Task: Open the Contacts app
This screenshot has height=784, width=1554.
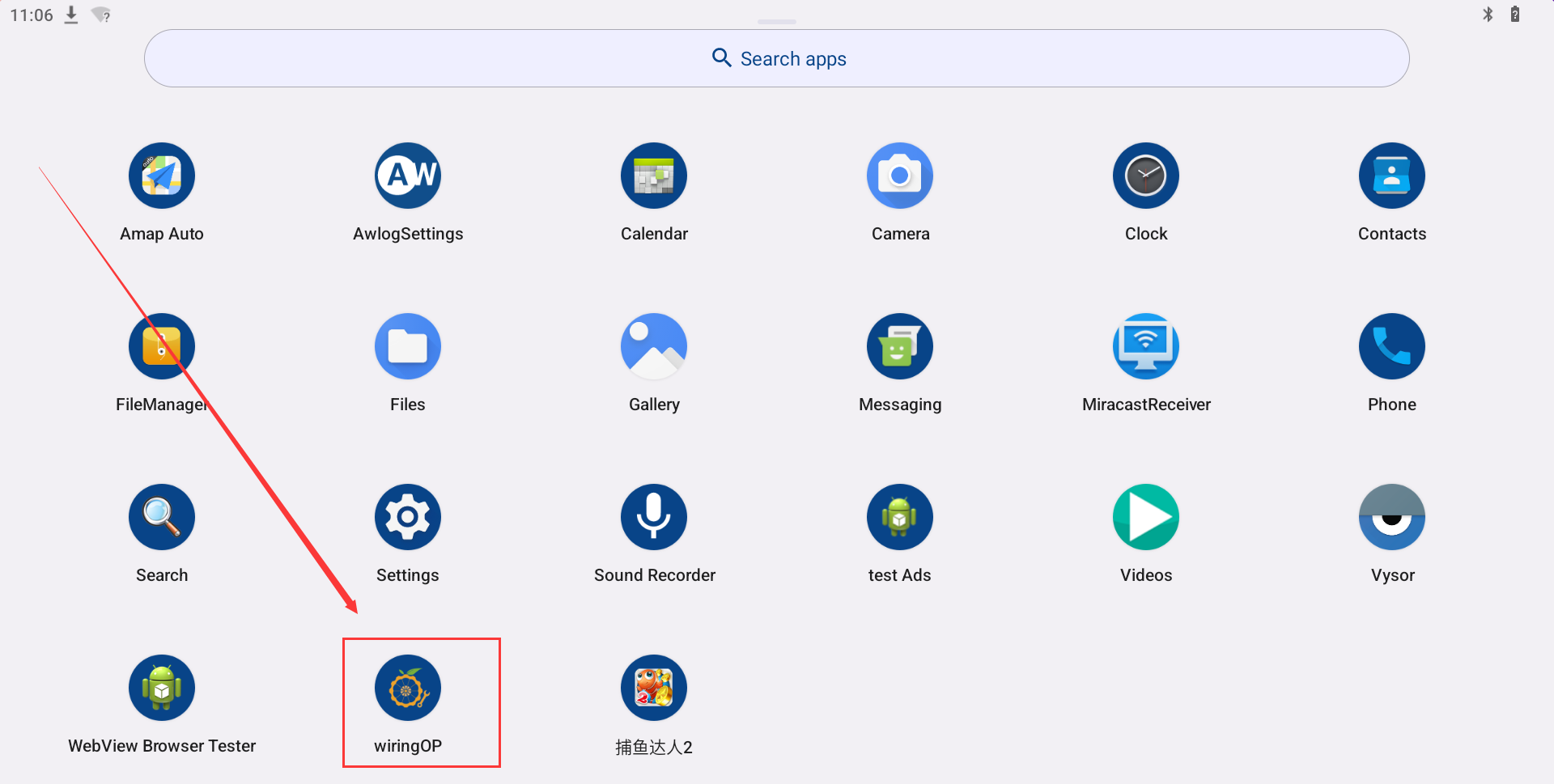Action: pos(1392,176)
